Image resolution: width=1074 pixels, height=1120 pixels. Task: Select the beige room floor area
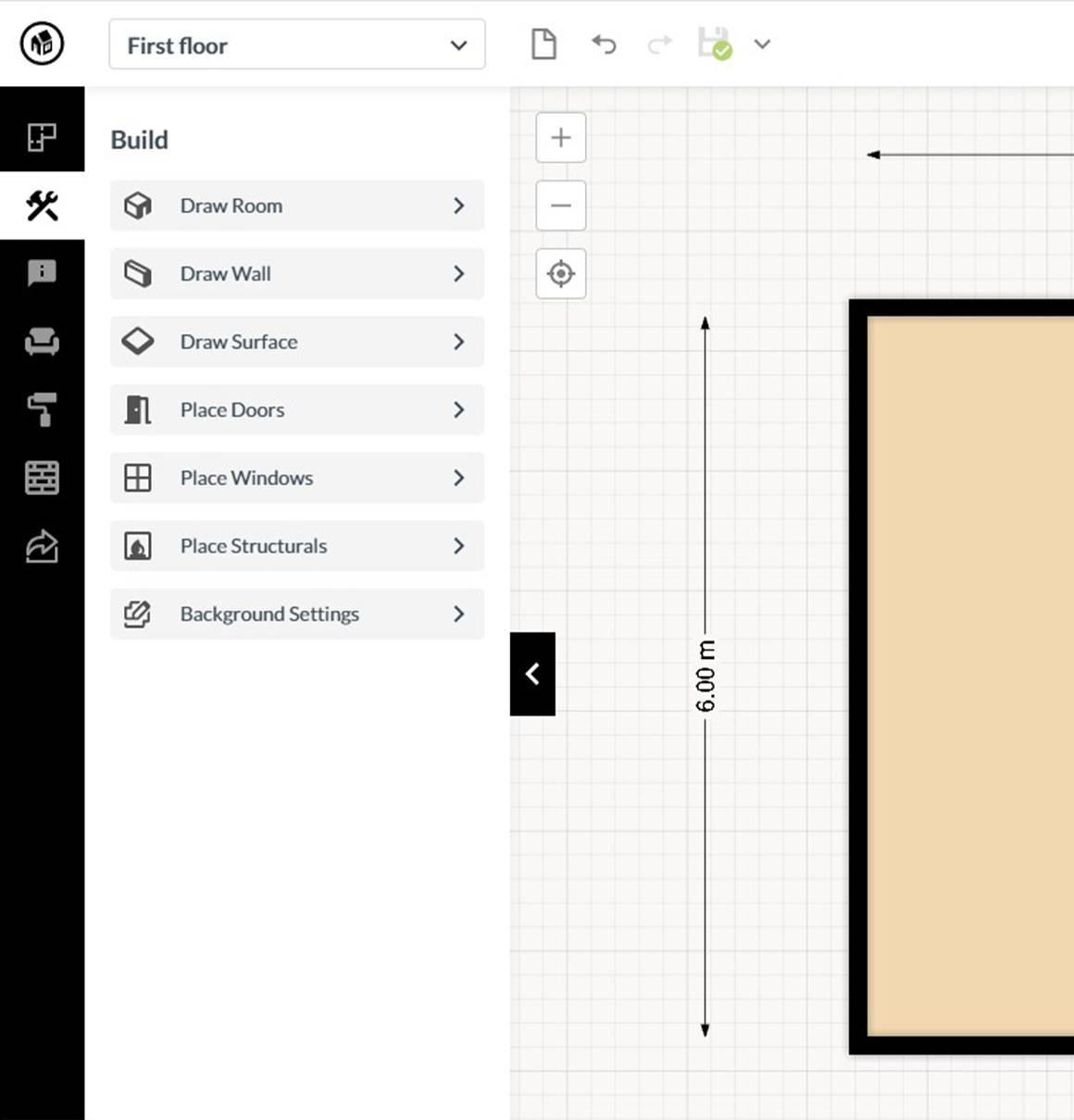pyautogui.click(x=970, y=677)
